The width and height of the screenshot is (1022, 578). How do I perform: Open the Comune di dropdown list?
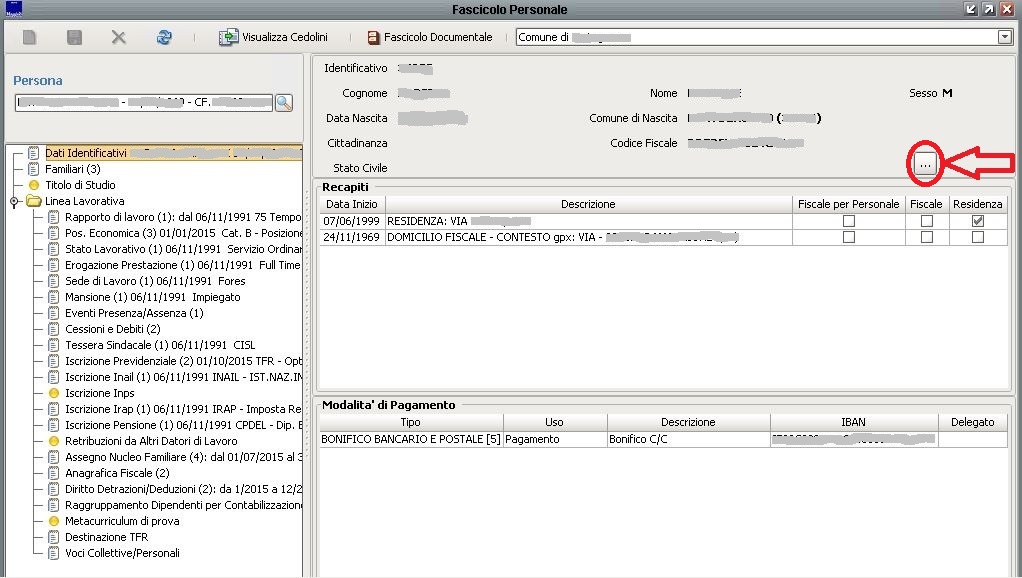[x=1004, y=37]
